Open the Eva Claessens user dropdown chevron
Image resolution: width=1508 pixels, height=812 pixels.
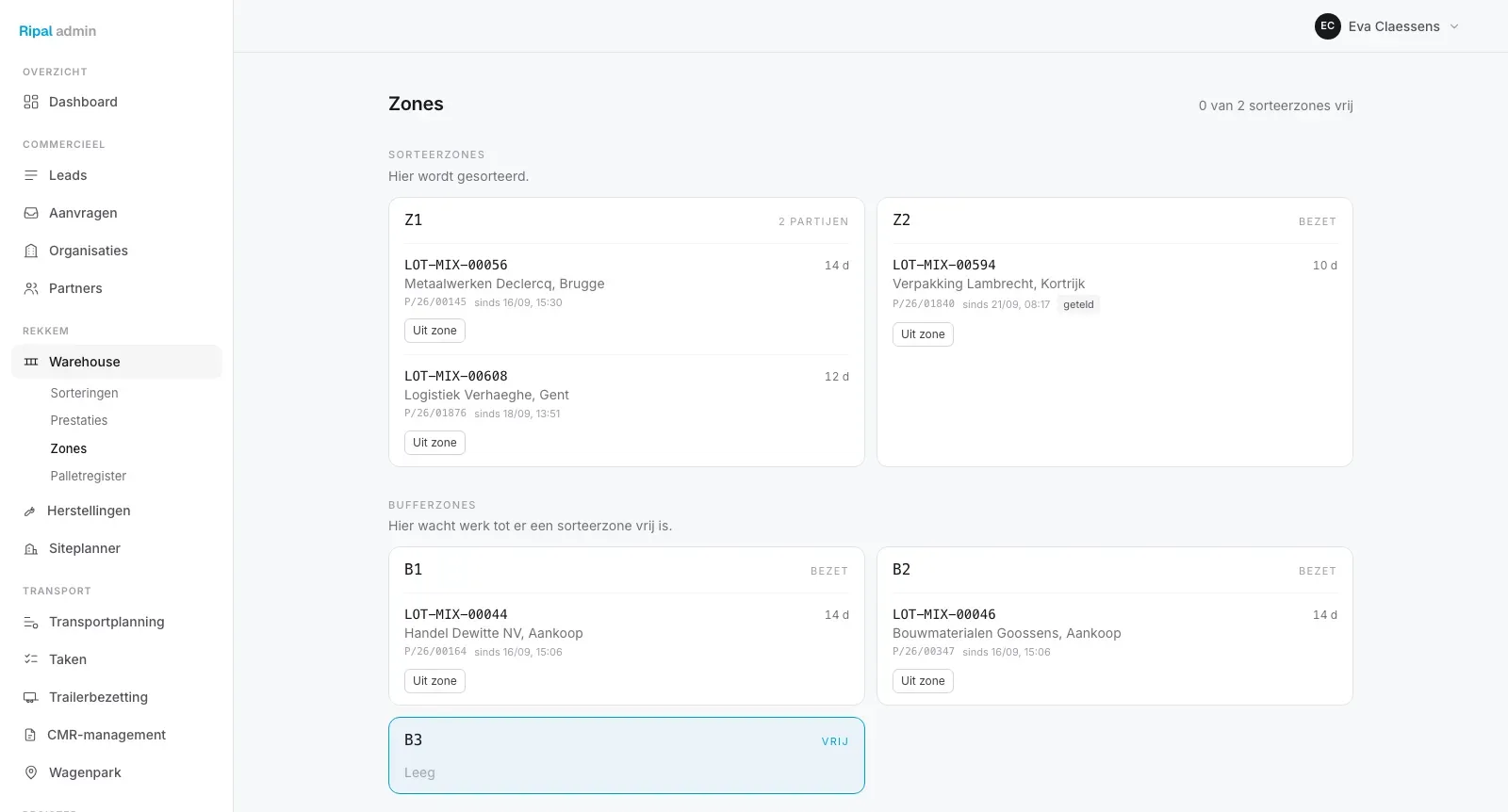coord(1454,26)
